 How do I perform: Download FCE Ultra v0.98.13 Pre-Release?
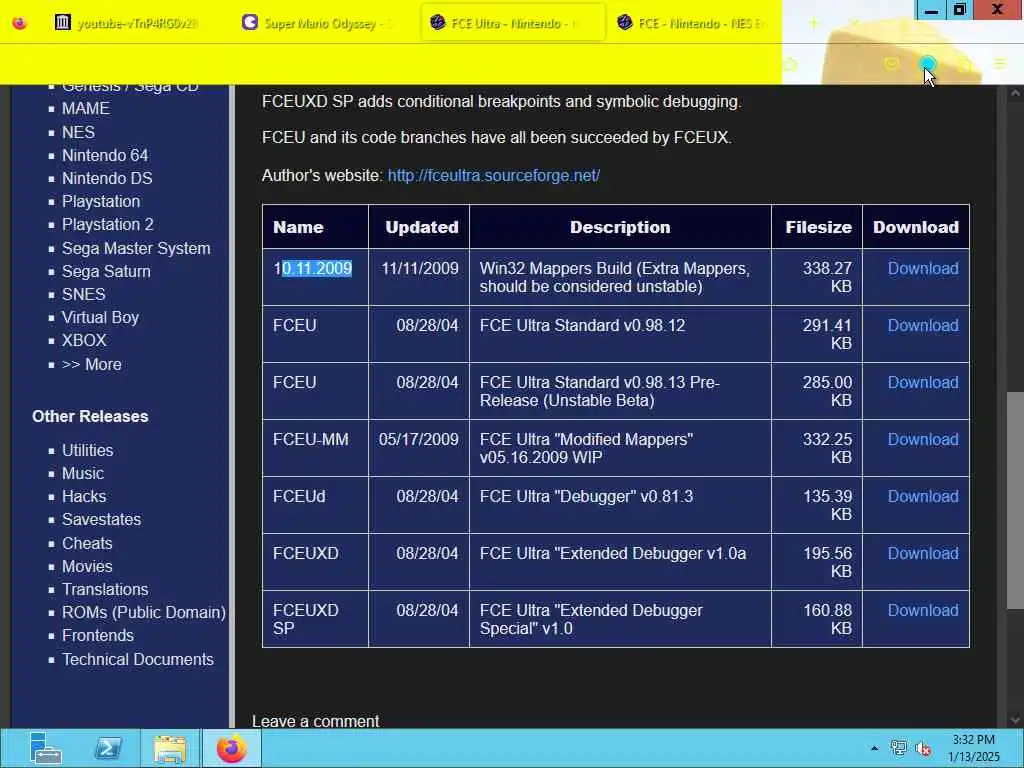pos(923,382)
